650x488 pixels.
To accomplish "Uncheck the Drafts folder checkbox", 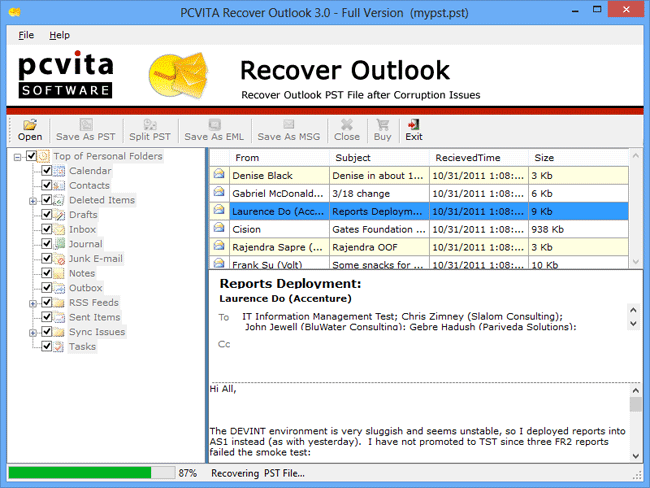I will (x=46, y=214).
